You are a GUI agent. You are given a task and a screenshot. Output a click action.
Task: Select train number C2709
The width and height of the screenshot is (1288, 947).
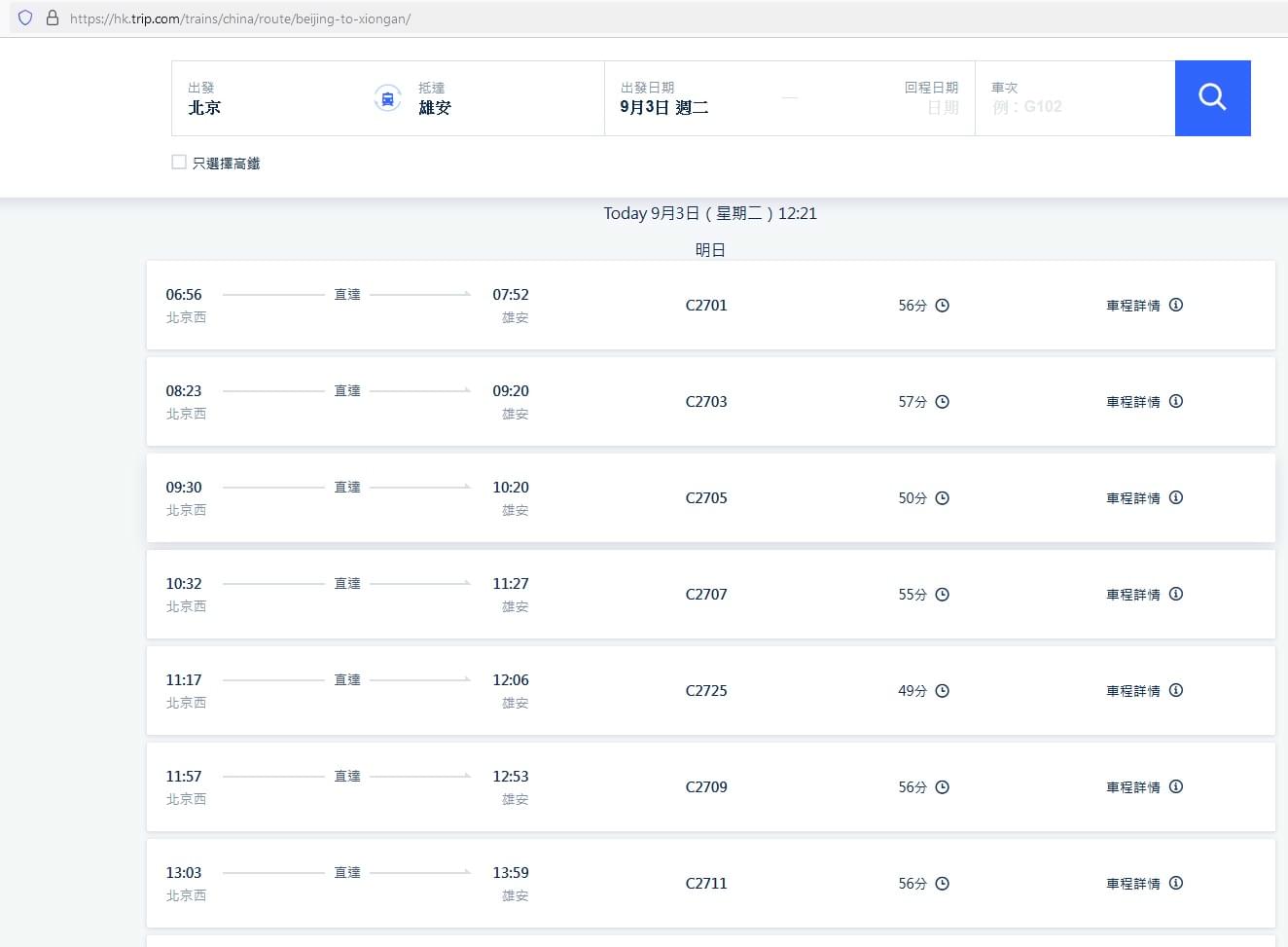tap(706, 787)
